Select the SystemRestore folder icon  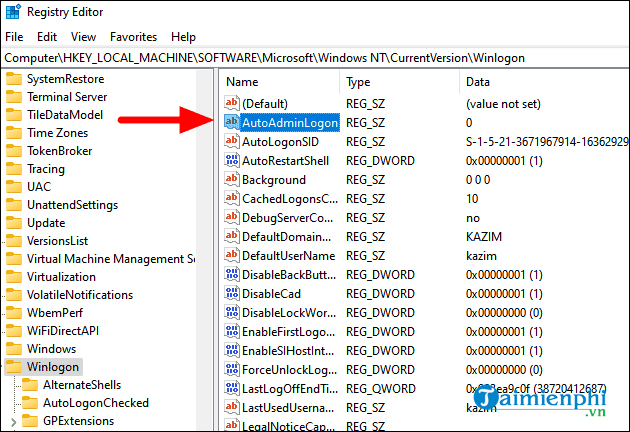(x=14, y=79)
